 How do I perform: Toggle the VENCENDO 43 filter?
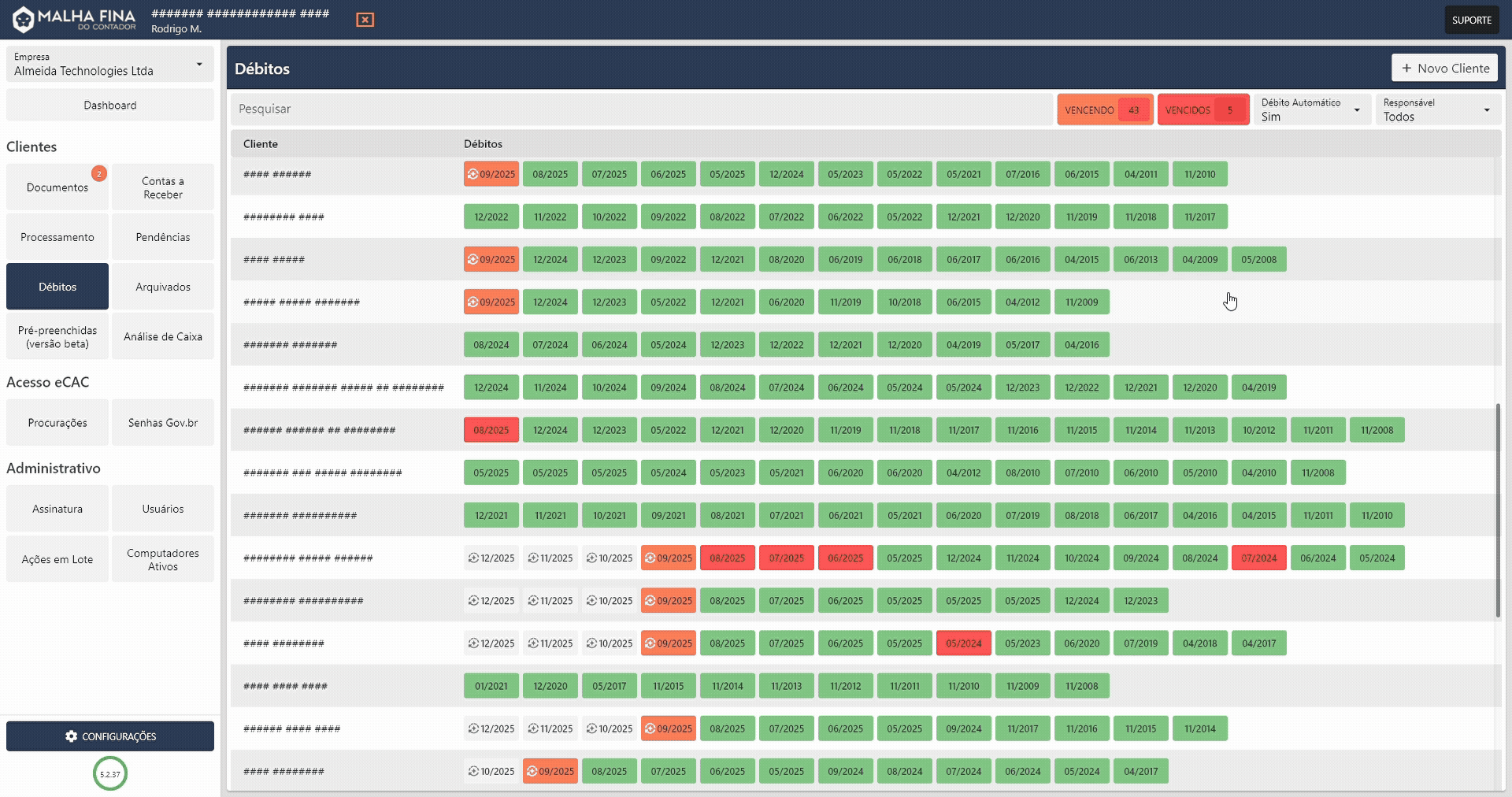(x=1104, y=109)
